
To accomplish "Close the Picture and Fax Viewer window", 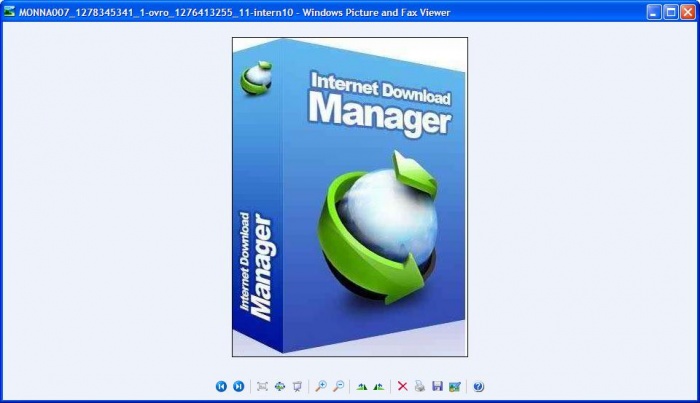I will (688, 12).
